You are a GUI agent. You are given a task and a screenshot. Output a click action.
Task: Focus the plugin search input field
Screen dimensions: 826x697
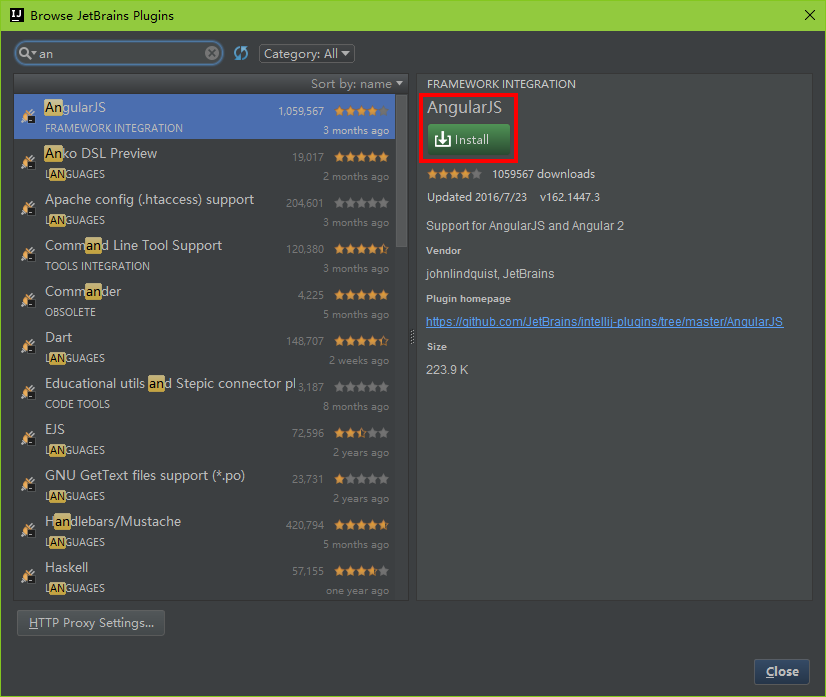pos(121,53)
